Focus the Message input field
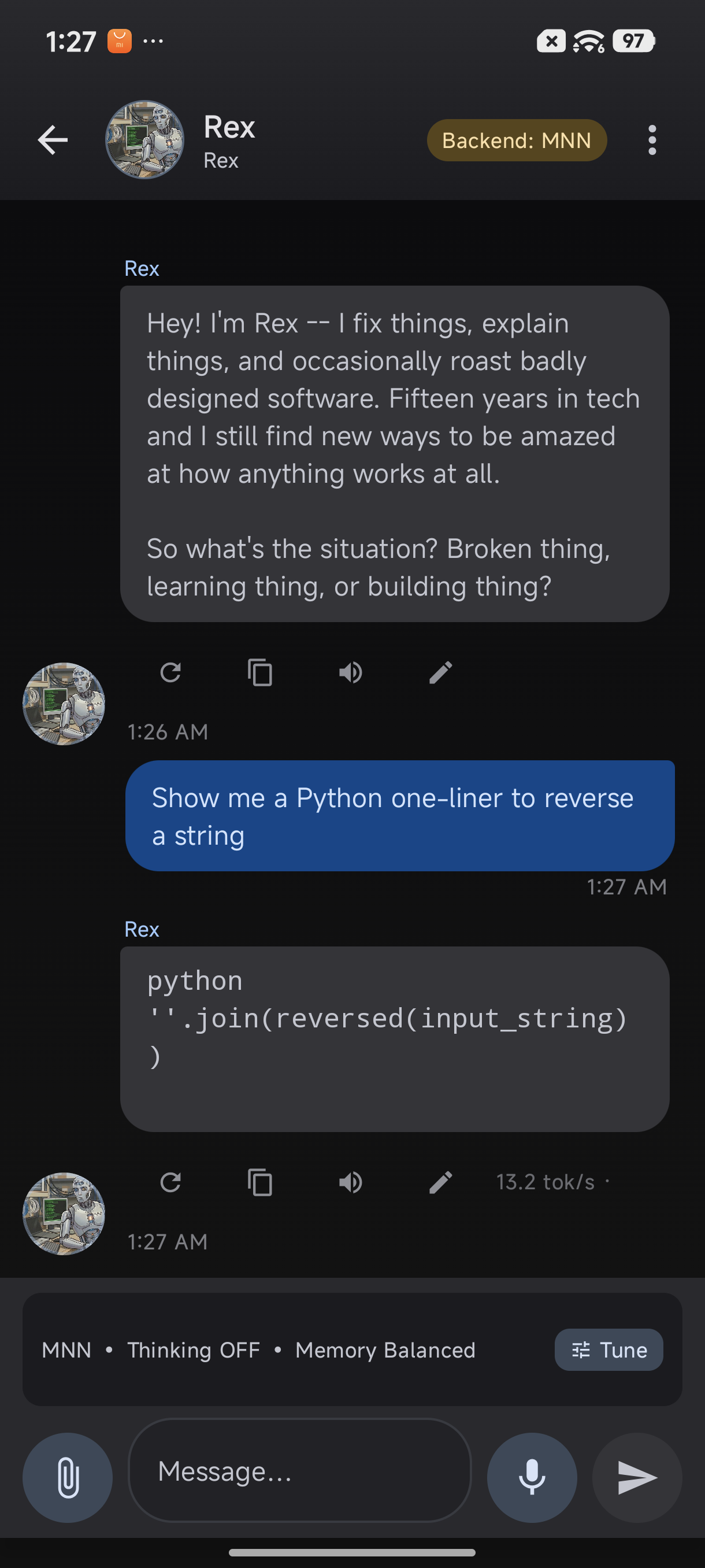Image resolution: width=705 pixels, height=1568 pixels. [299, 1471]
